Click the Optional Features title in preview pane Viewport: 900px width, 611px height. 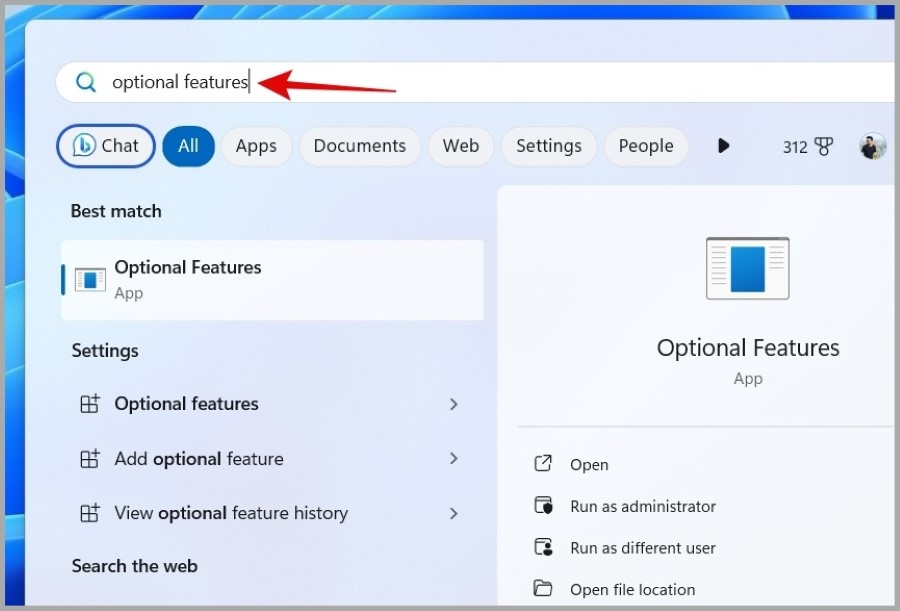[x=748, y=348]
